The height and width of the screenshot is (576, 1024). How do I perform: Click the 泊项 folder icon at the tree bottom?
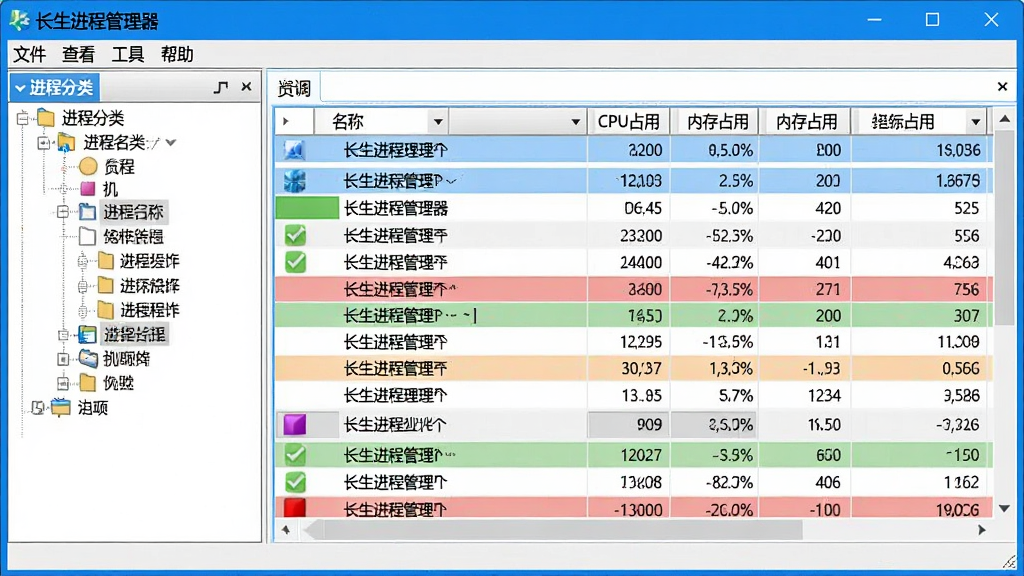(x=61, y=408)
